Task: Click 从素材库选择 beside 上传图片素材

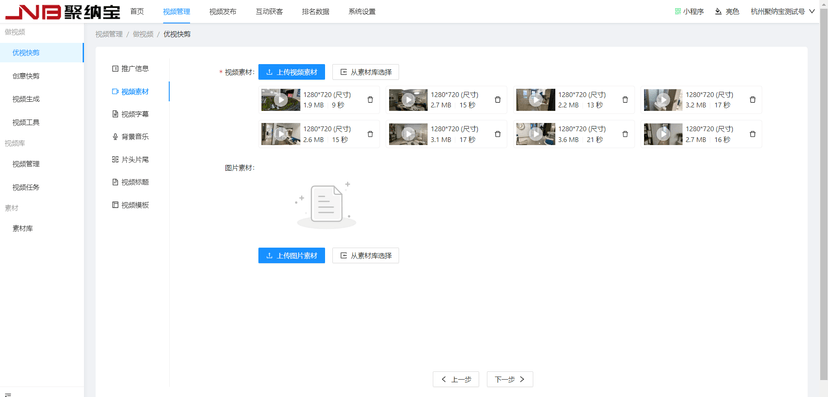Action: click(365, 256)
